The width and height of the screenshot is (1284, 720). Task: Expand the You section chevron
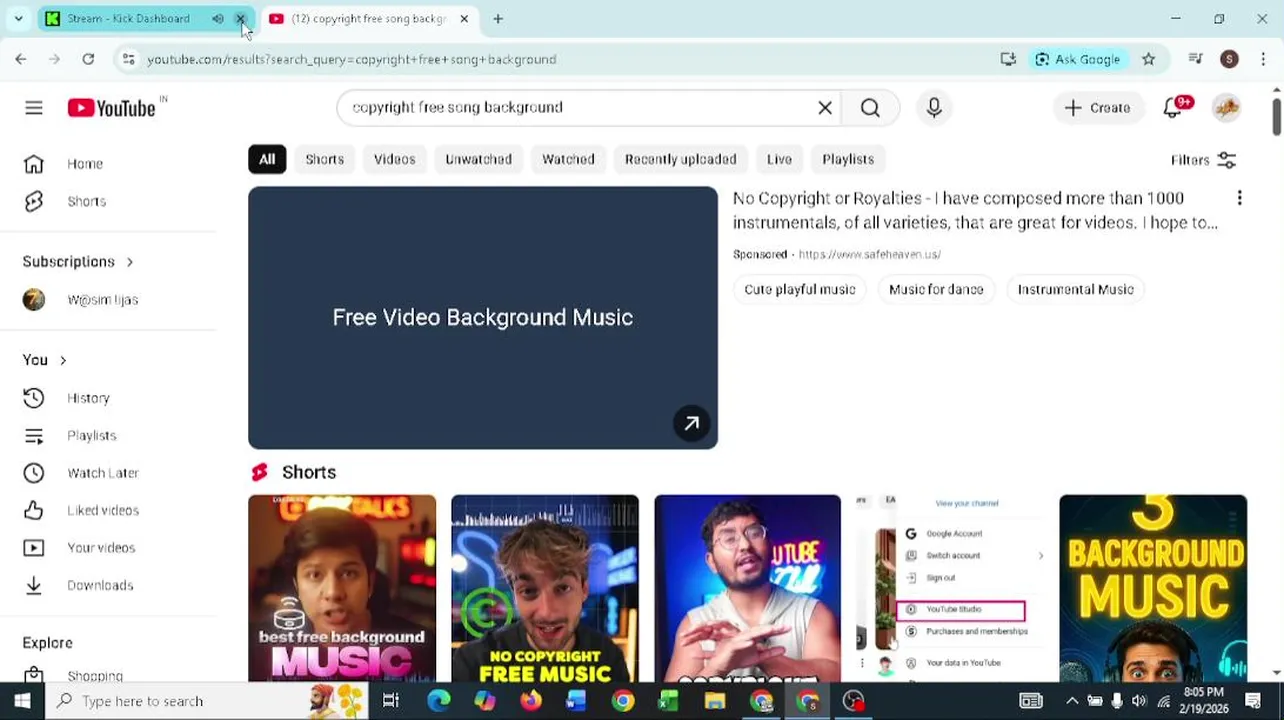point(63,360)
